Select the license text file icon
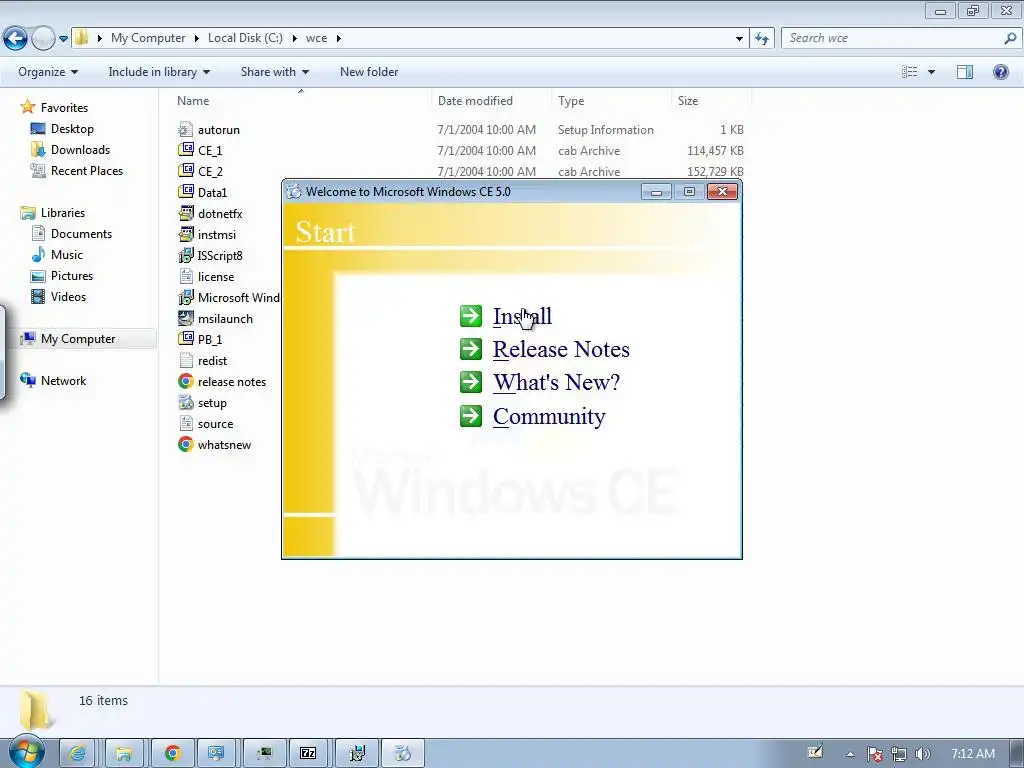 (x=185, y=276)
